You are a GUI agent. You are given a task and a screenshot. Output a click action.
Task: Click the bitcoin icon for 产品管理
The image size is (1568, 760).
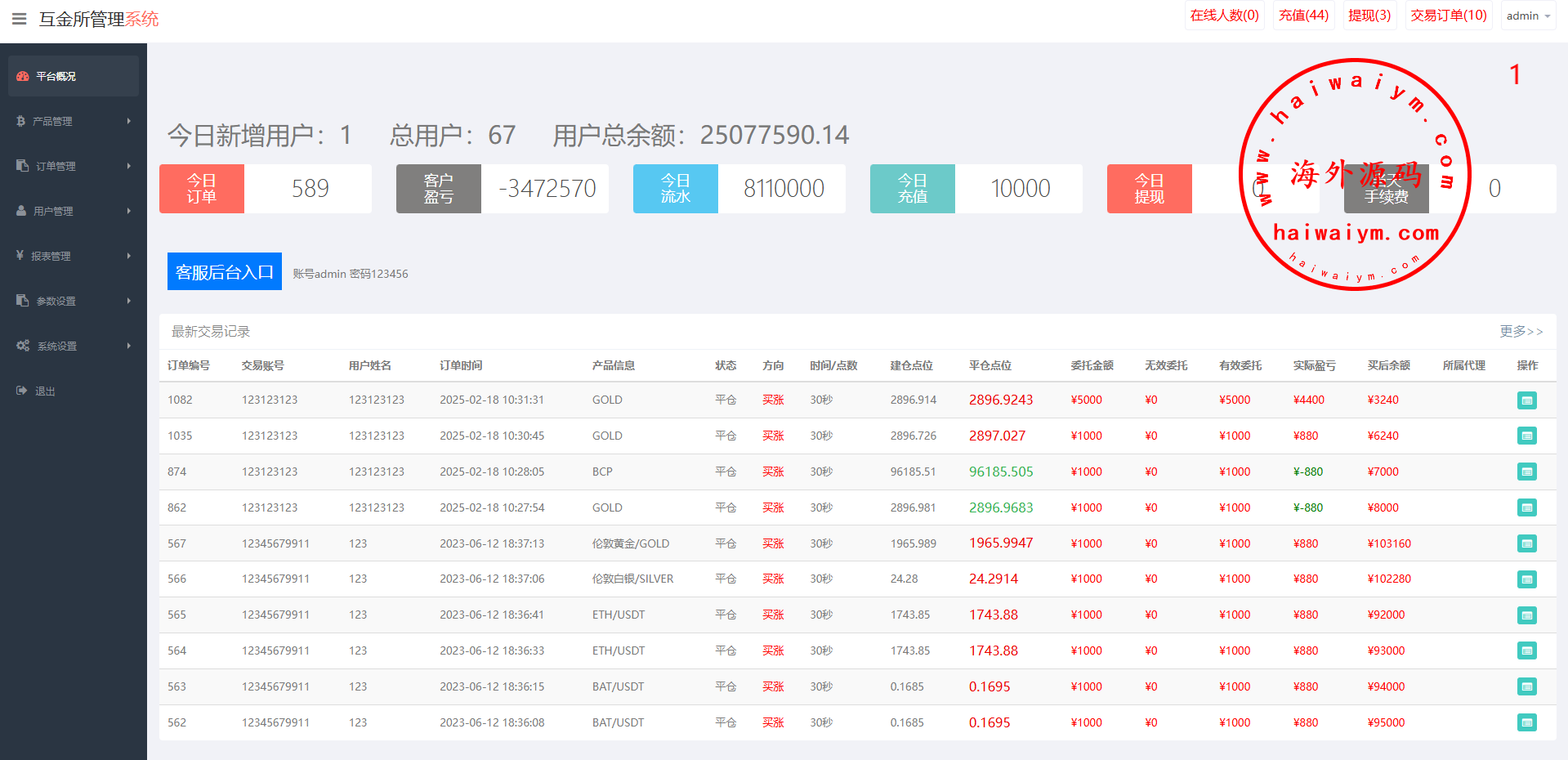tap(21, 121)
